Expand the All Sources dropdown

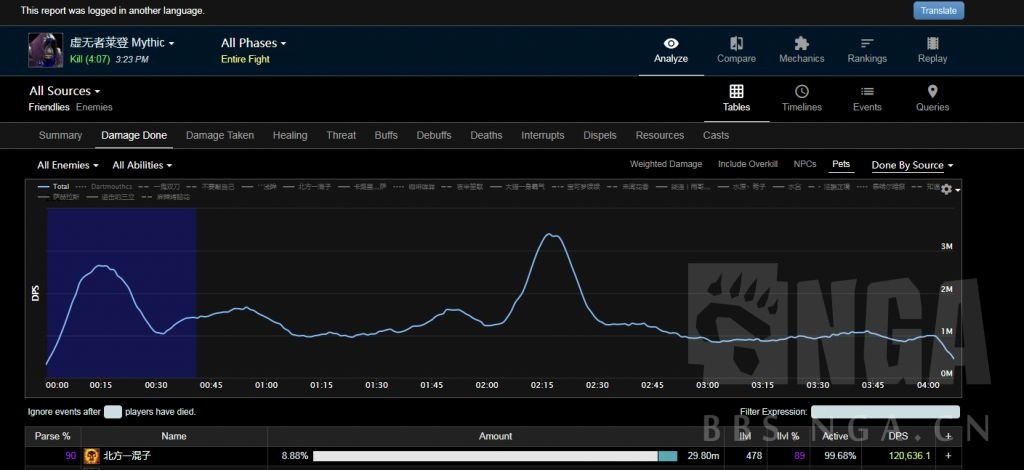point(64,91)
